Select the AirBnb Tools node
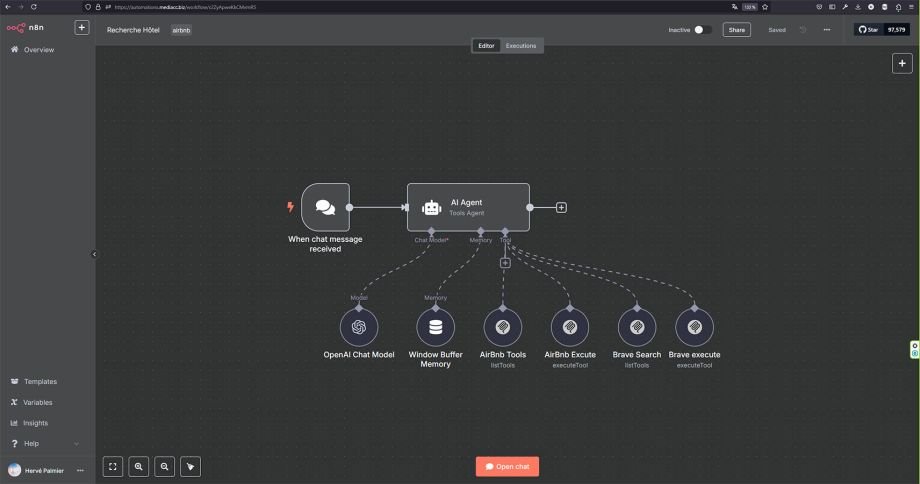Viewport: 920px width, 484px height. click(x=503, y=327)
